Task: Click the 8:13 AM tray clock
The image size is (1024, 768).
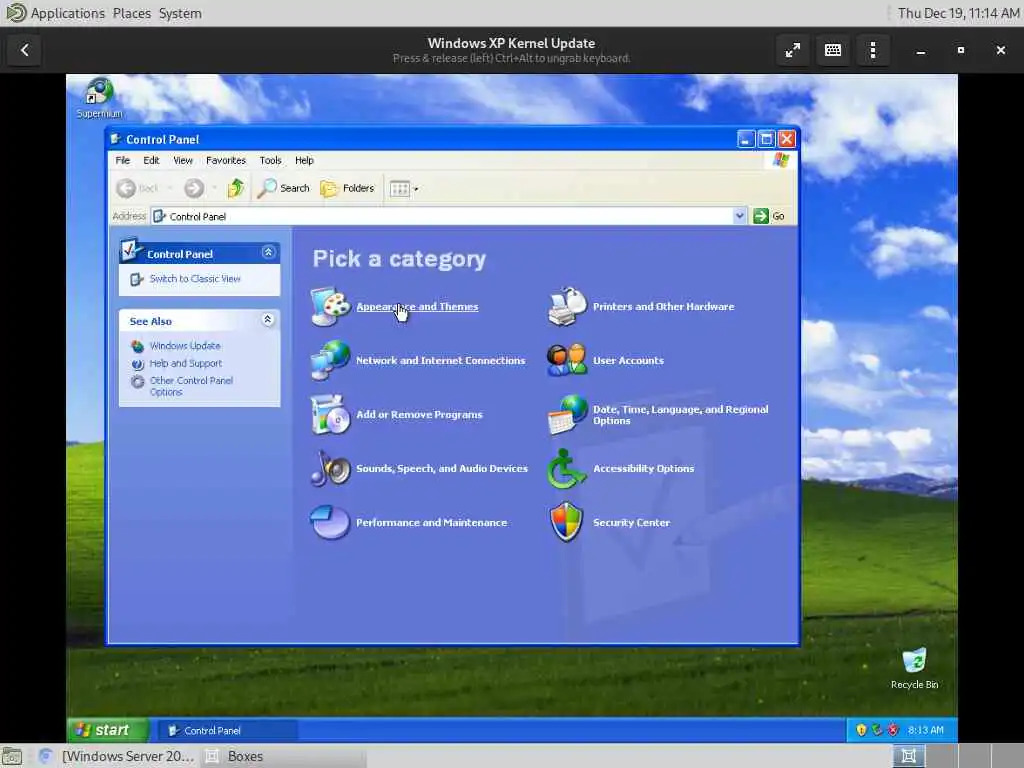Action: pyautogui.click(x=925, y=730)
